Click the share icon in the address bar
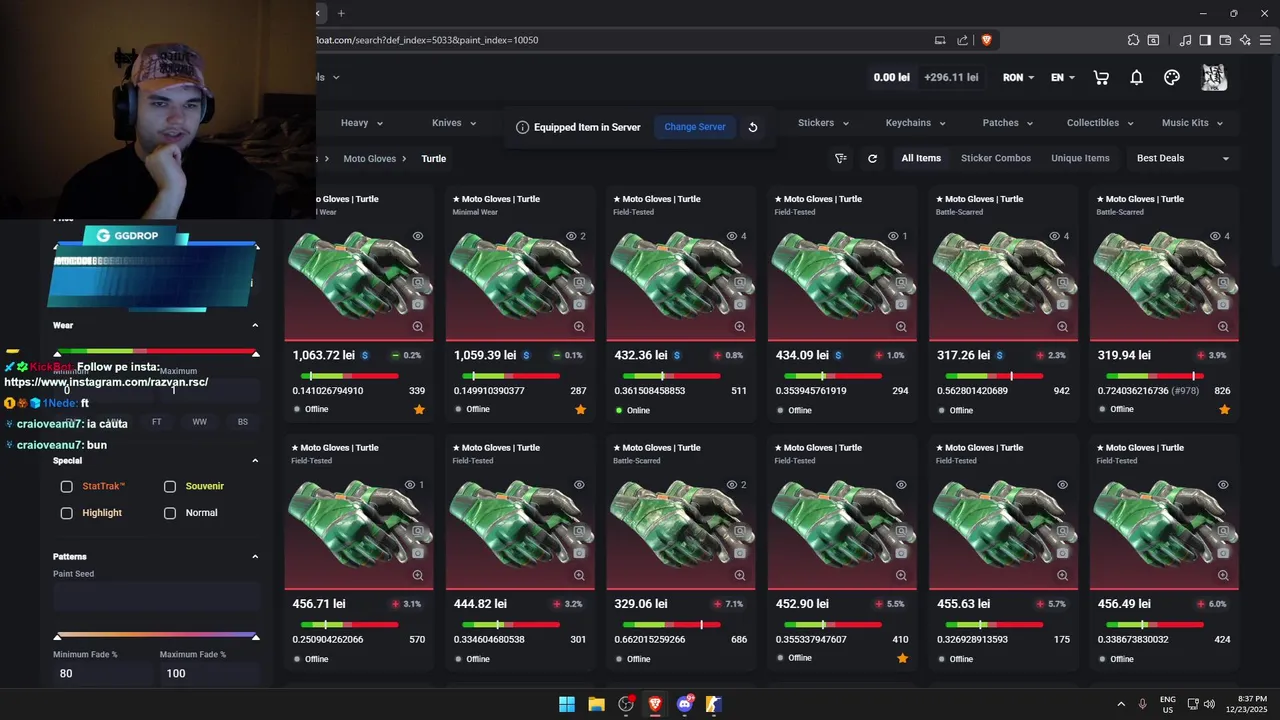 (x=962, y=40)
